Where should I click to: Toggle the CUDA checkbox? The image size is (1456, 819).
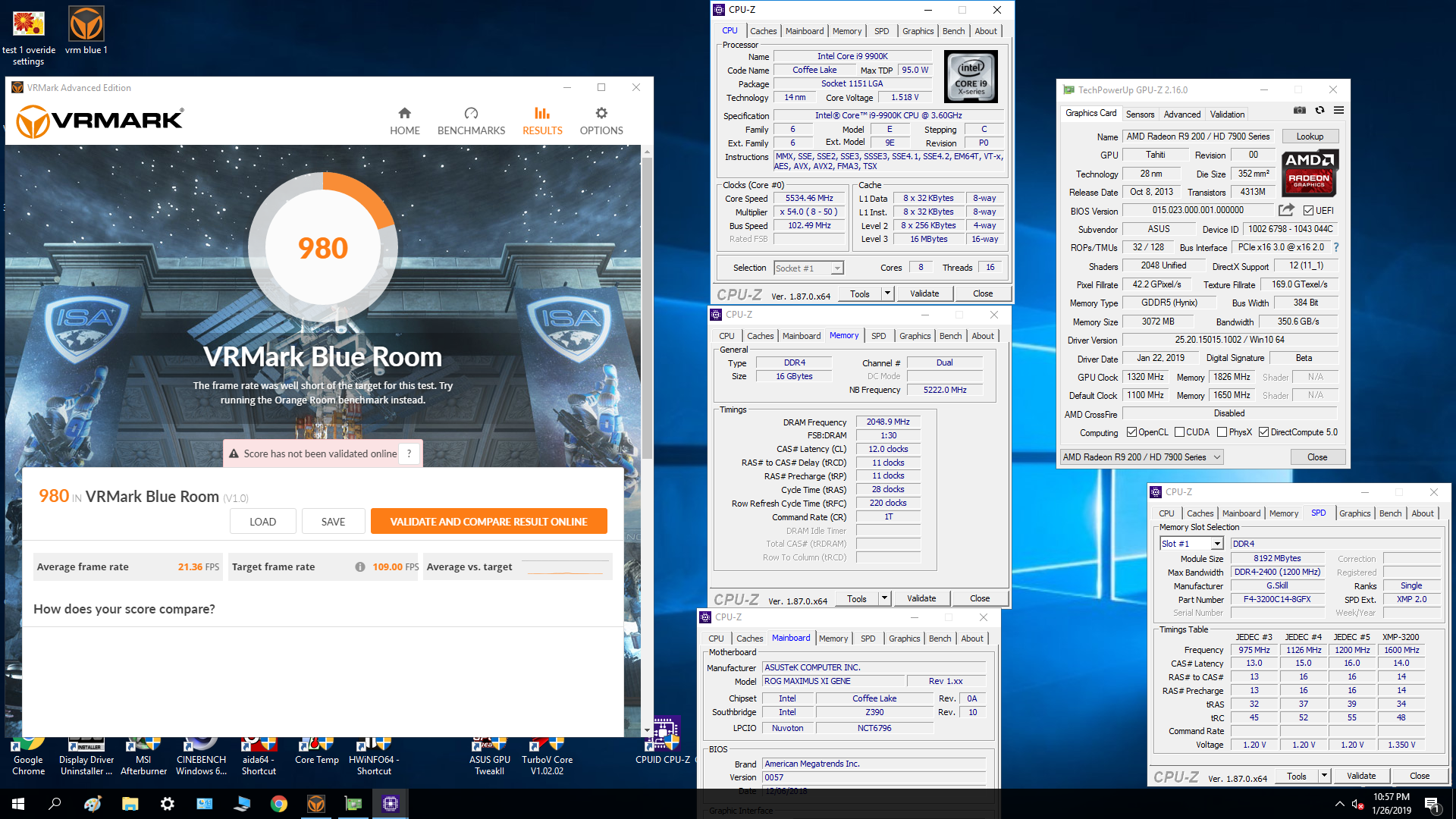(x=1179, y=432)
